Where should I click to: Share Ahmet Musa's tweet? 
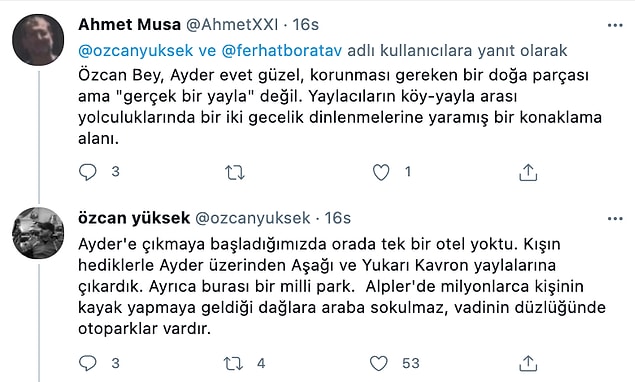point(528,172)
